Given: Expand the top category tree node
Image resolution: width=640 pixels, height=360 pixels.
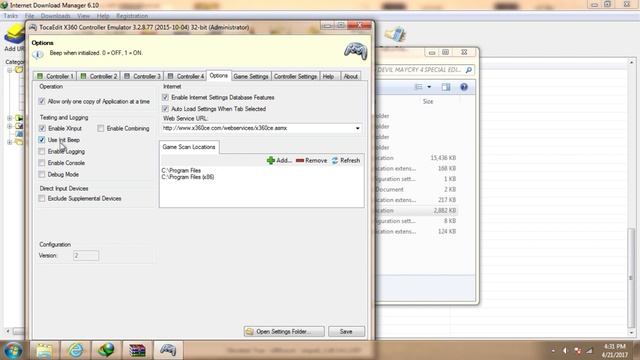Looking at the screenshot, I should tap(9, 70).
